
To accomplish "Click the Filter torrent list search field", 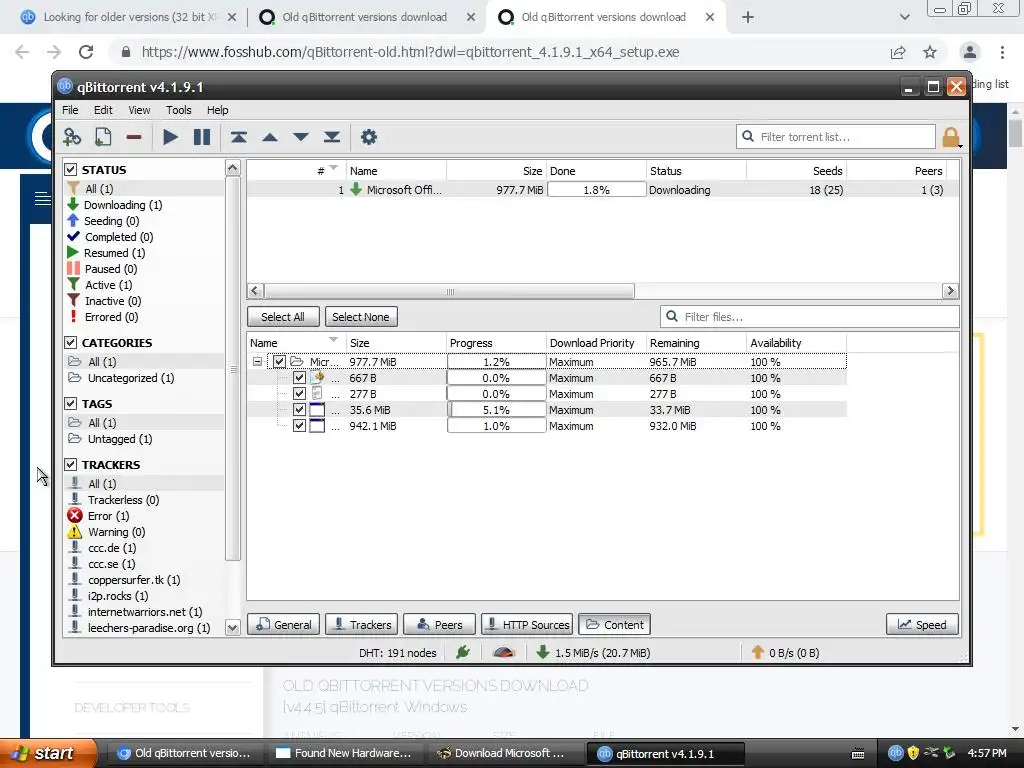I will [x=836, y=137].
